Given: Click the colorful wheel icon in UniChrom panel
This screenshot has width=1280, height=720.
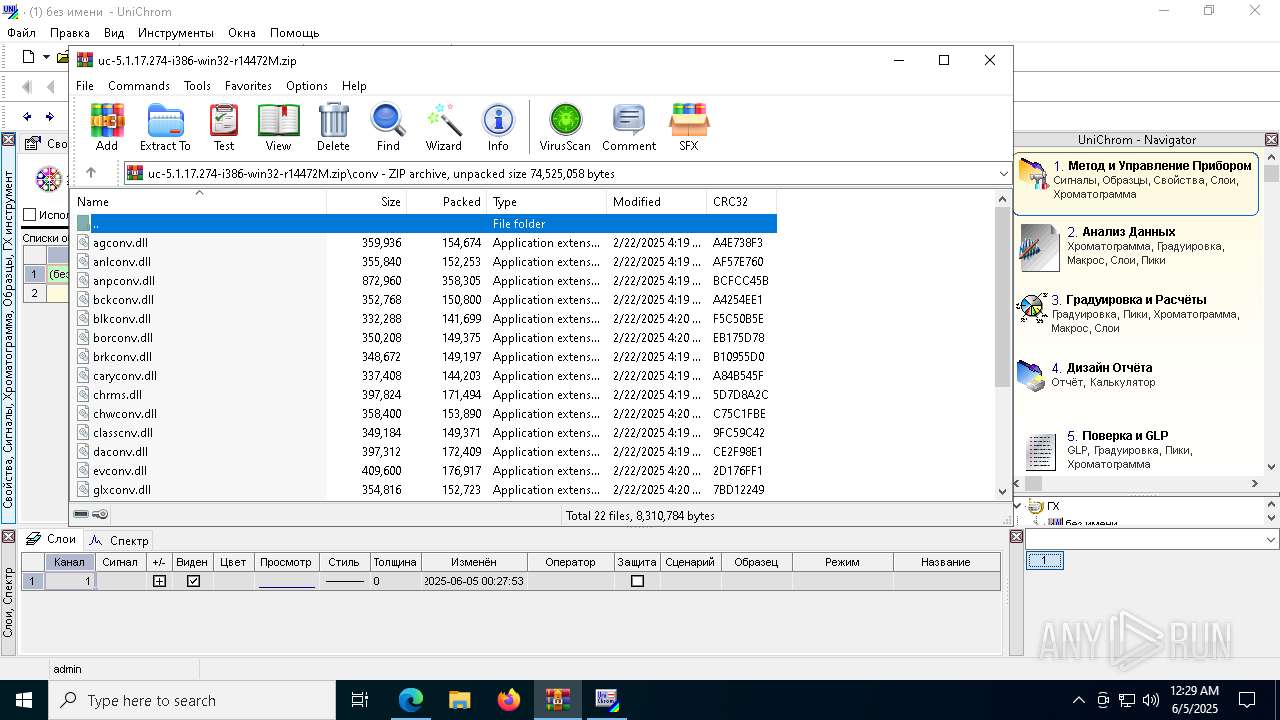Looking at the screenshot, I should [x=48, y=179].
